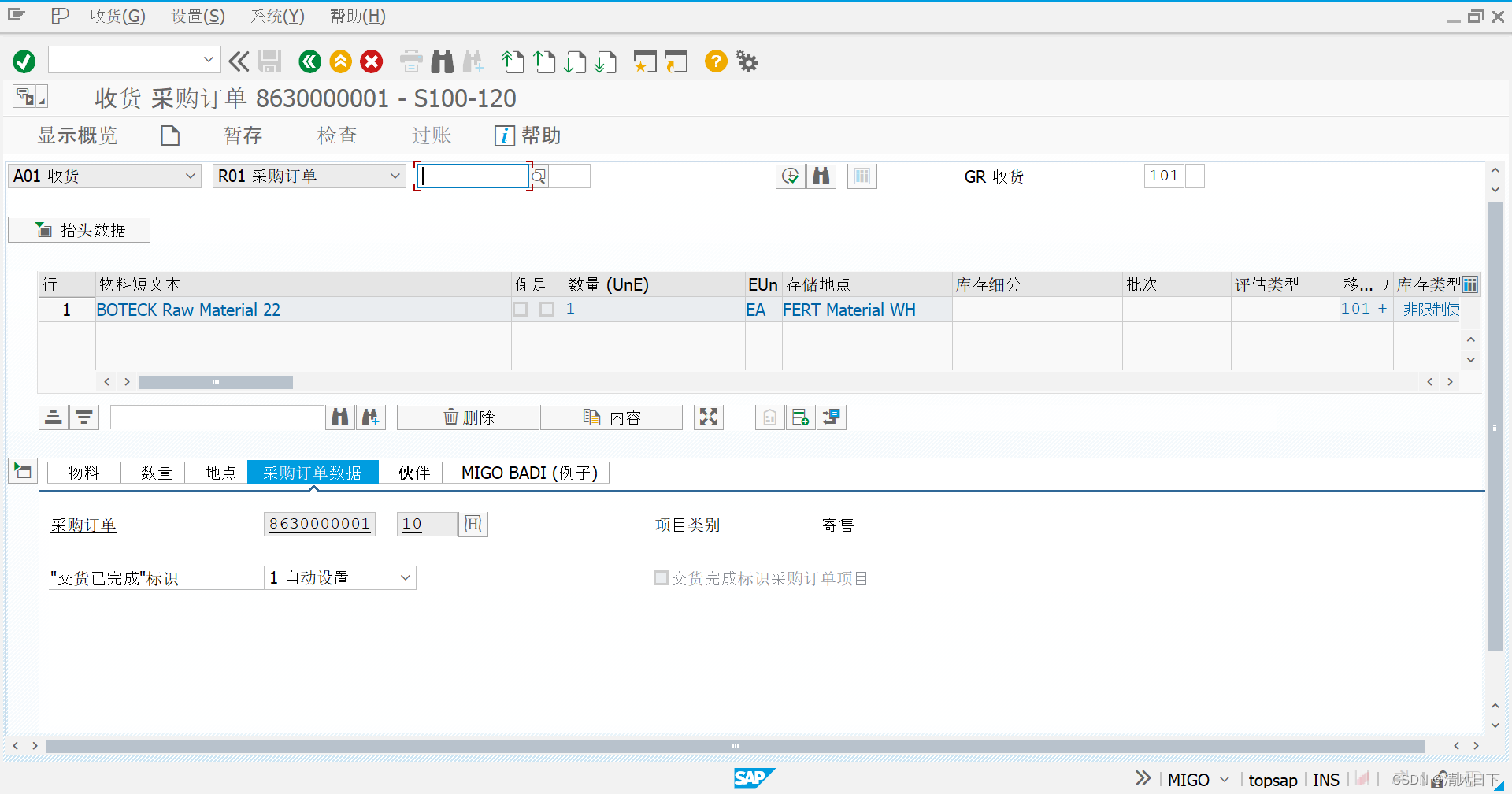Collapse the 抬头数据 header data section
Image resolution: width=1512 pixels, height=794 pixels.
coord(79,230)
